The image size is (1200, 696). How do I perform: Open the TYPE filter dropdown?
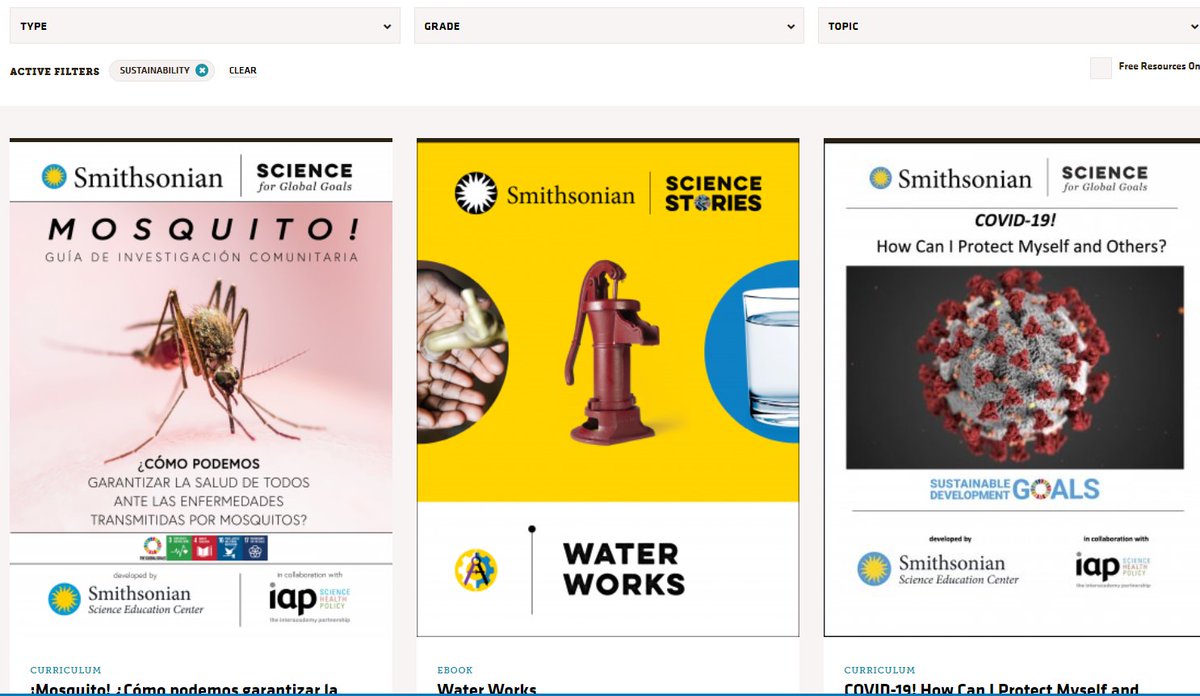(205, 26)
